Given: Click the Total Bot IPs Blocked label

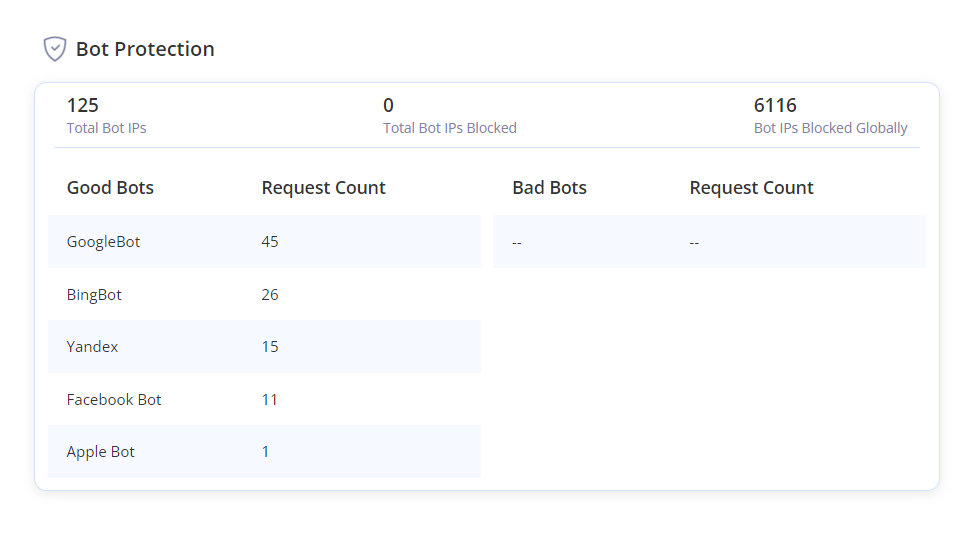Looking at the screenshot, I should pos(450,128).
